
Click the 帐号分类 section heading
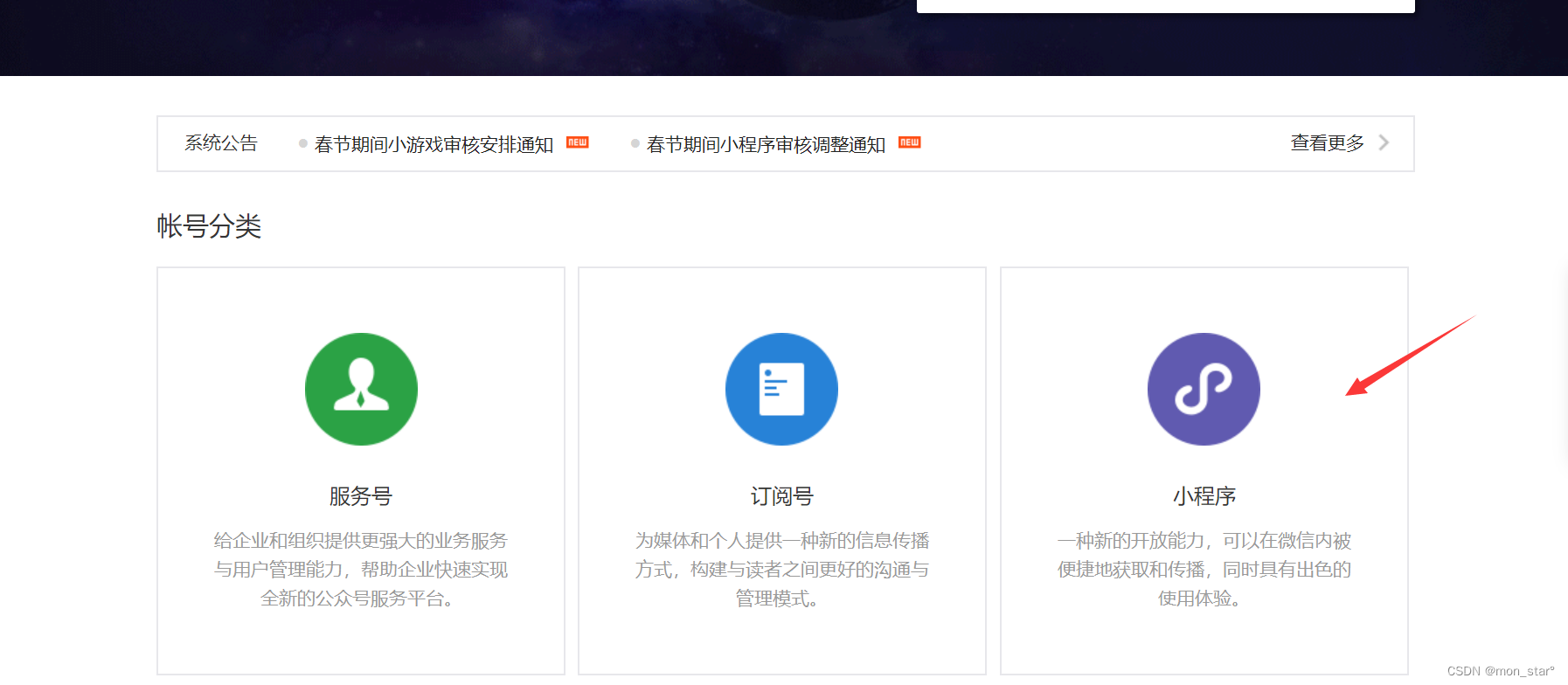209,226
